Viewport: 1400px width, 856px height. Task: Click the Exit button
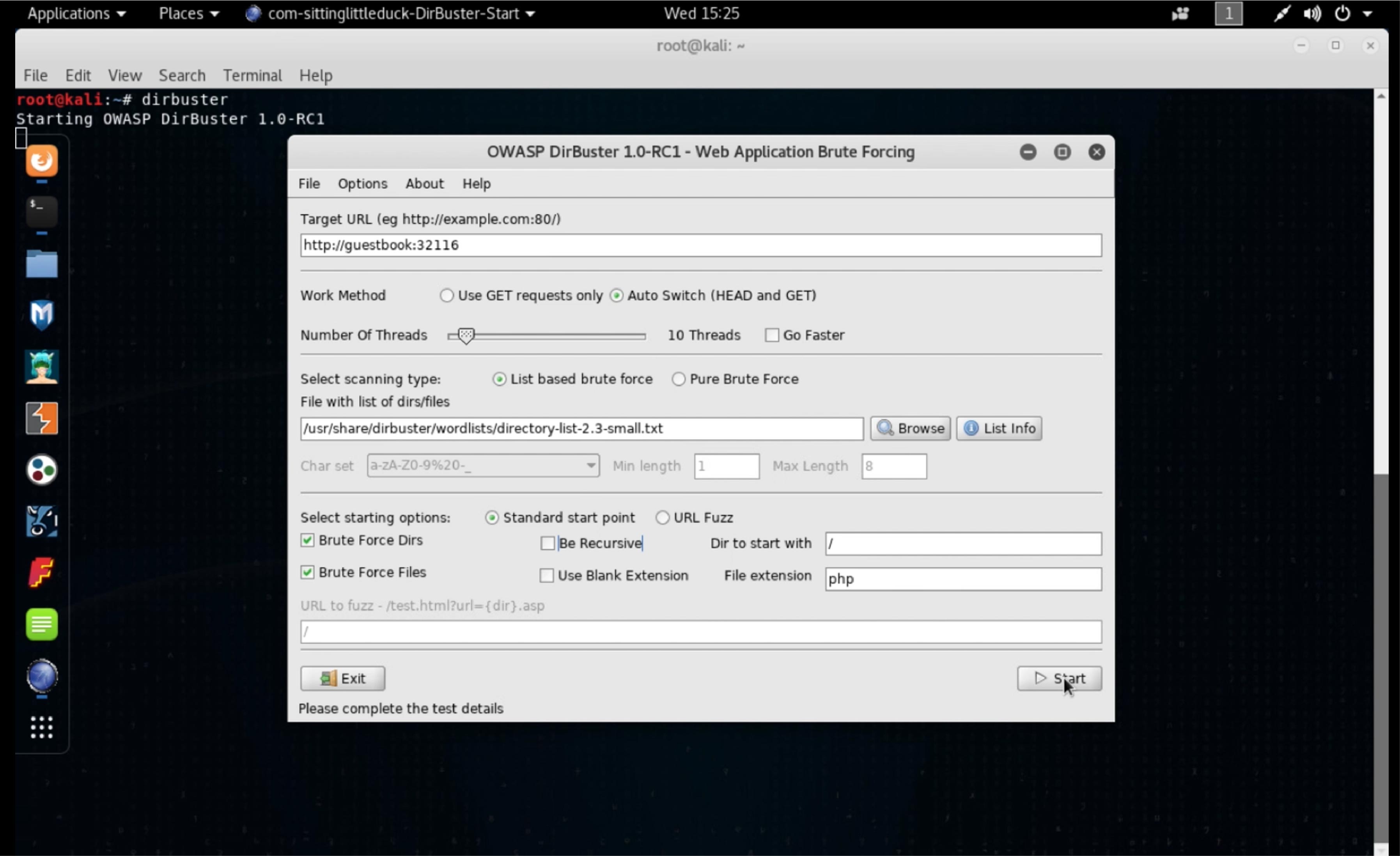pos(343,678)
